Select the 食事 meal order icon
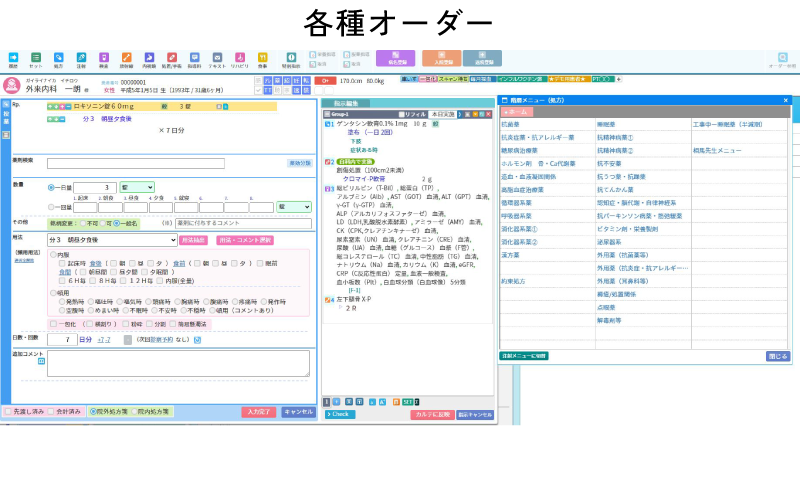800x500 pixels. click(263, 59)
